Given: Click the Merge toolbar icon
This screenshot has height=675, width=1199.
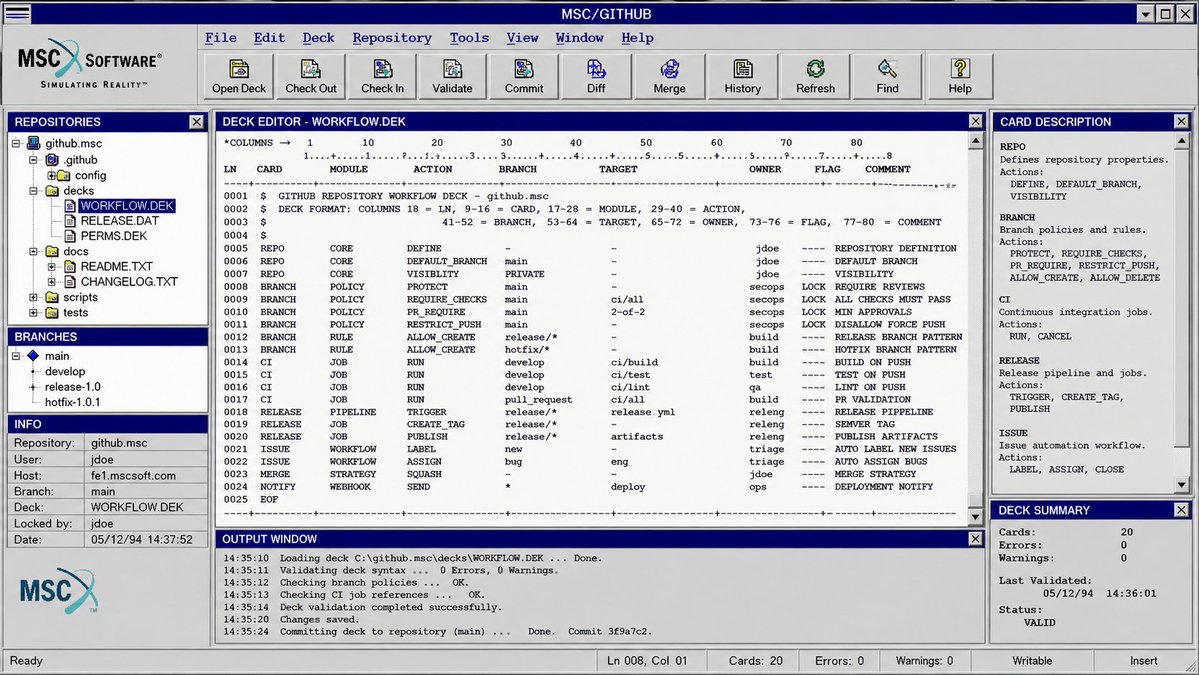Looking at the screenshot, I should pyautogui.click(x=669, y=76).
